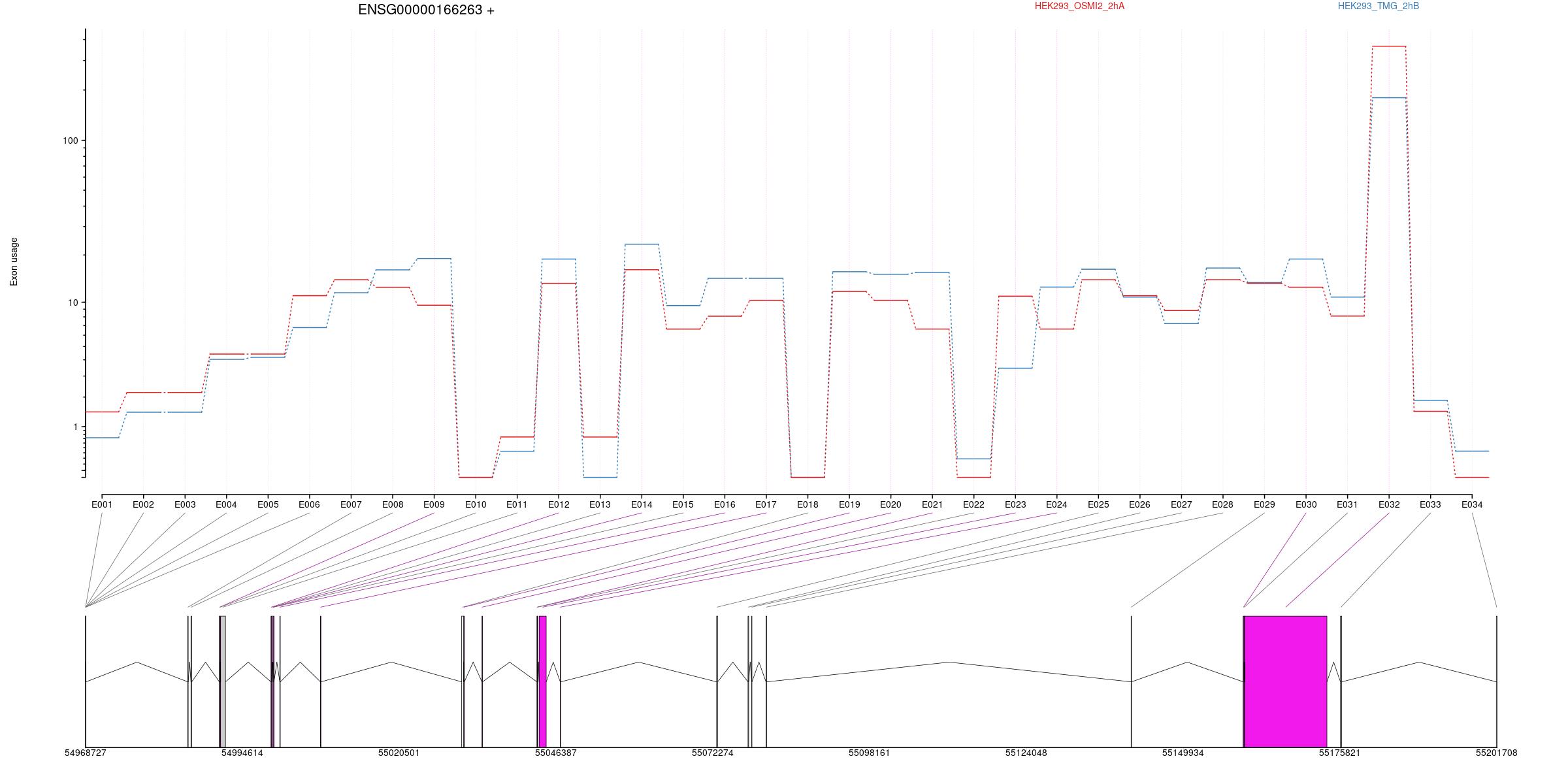Click exon label E027
The height and width of the screenshot is (784, 1568).
[x=1181, y=504]
